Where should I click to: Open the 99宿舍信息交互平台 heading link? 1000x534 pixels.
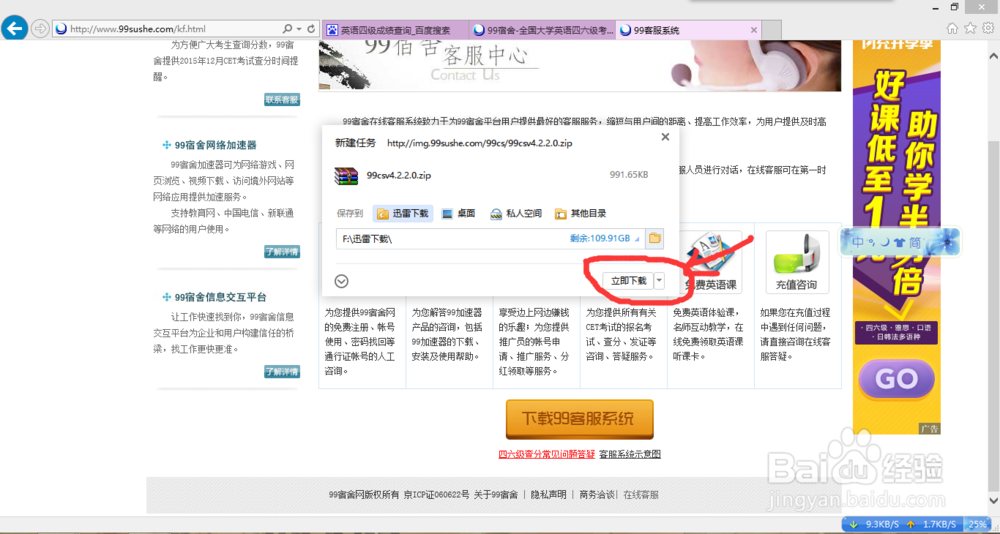(x=221, y=297)
